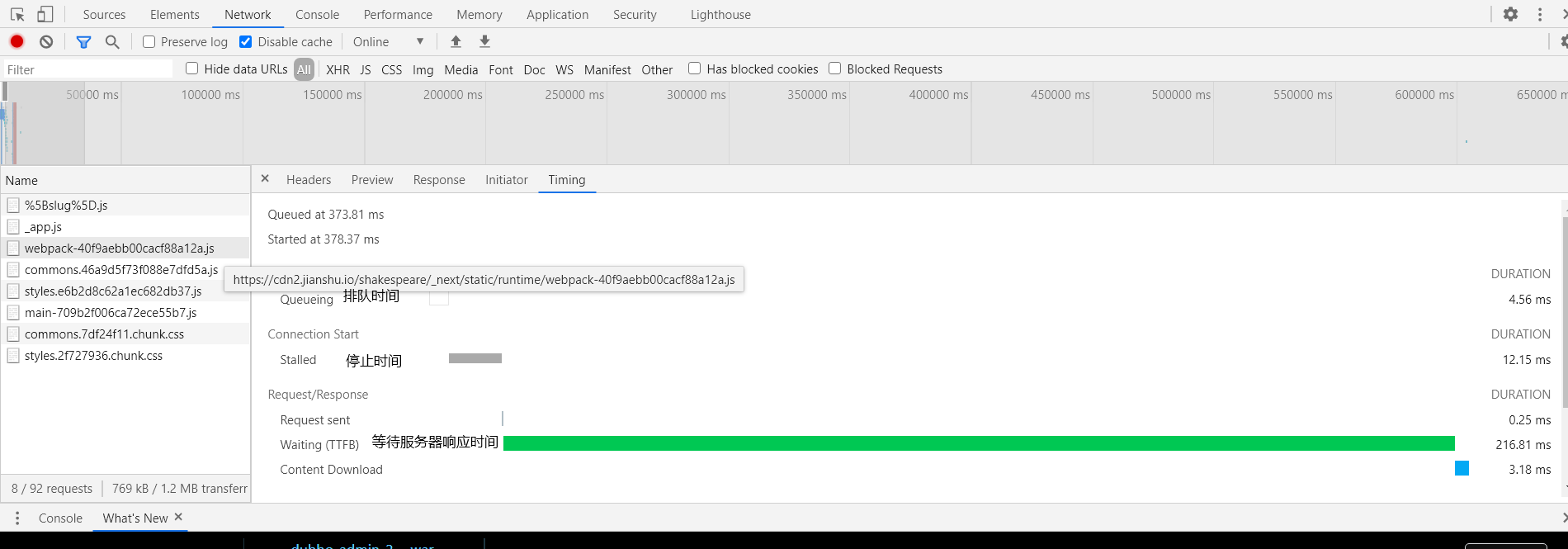This screenshot has width=1568, height=549.
Task: Open the Console drawer tab
Action: click(60, 518)
